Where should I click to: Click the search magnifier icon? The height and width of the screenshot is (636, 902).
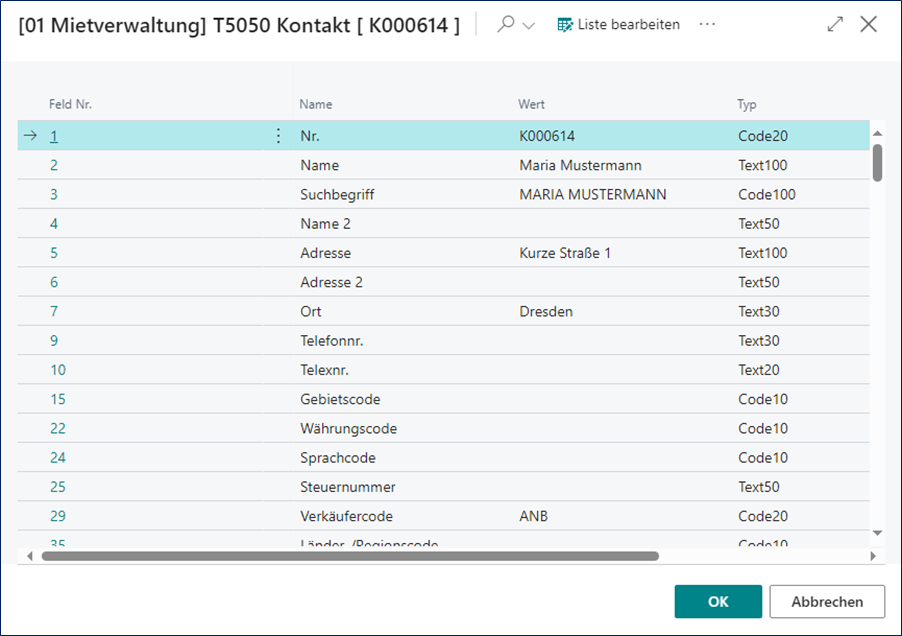(506, 24)
